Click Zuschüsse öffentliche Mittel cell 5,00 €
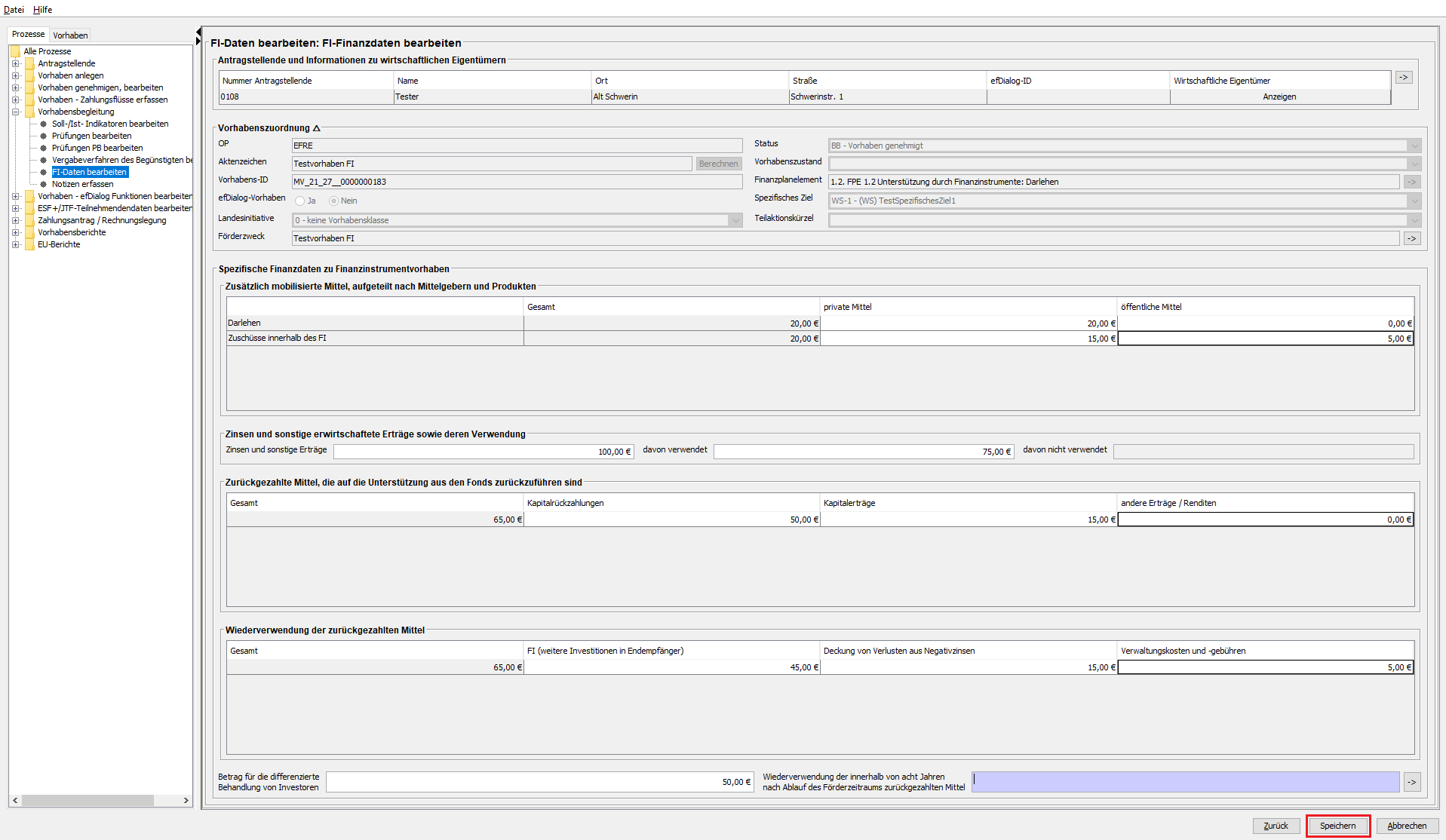1446x840 pixels. (1266, 339)
